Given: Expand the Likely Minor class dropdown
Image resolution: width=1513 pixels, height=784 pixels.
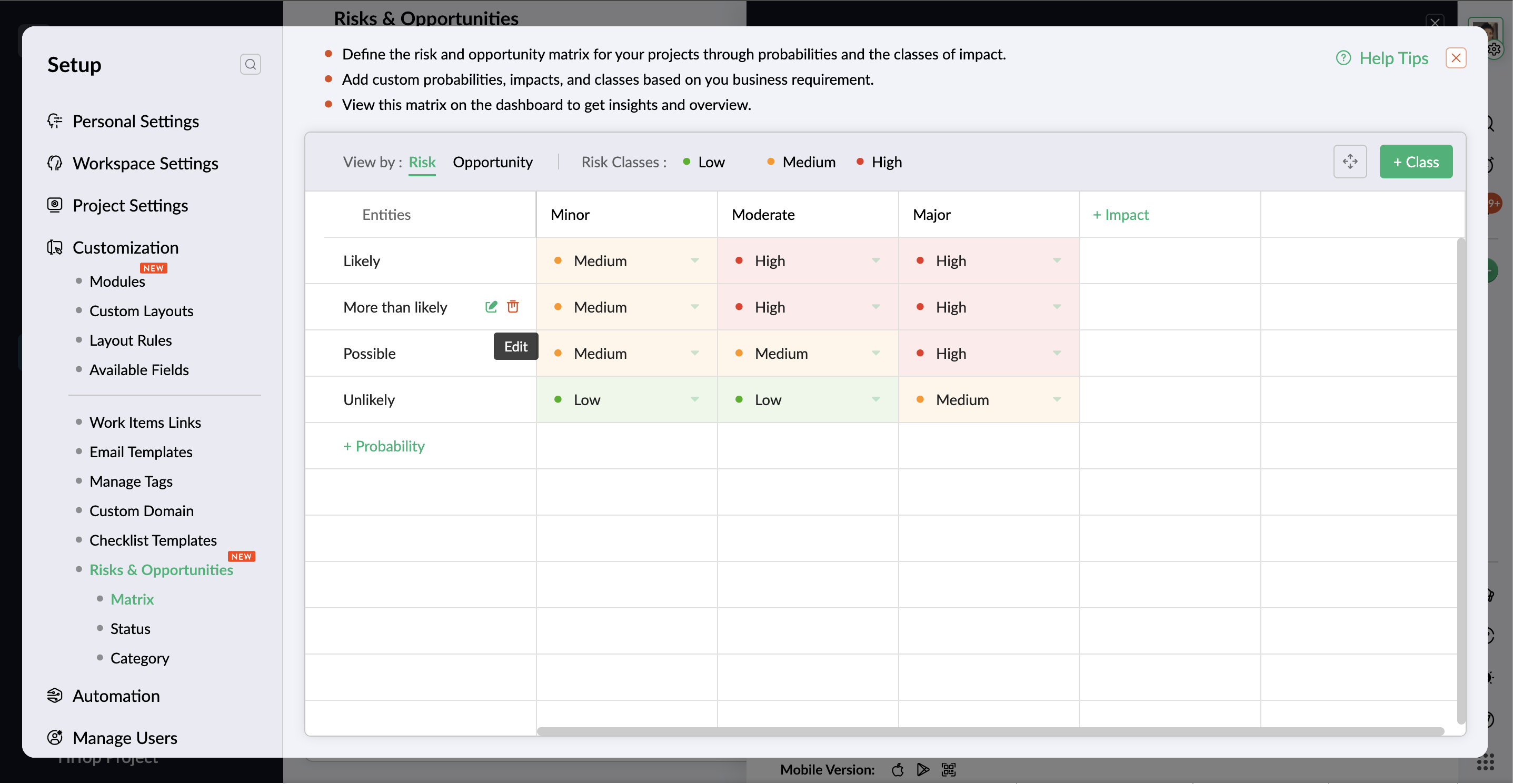Looking at the screenshot, I should click(x=695, y=260).
